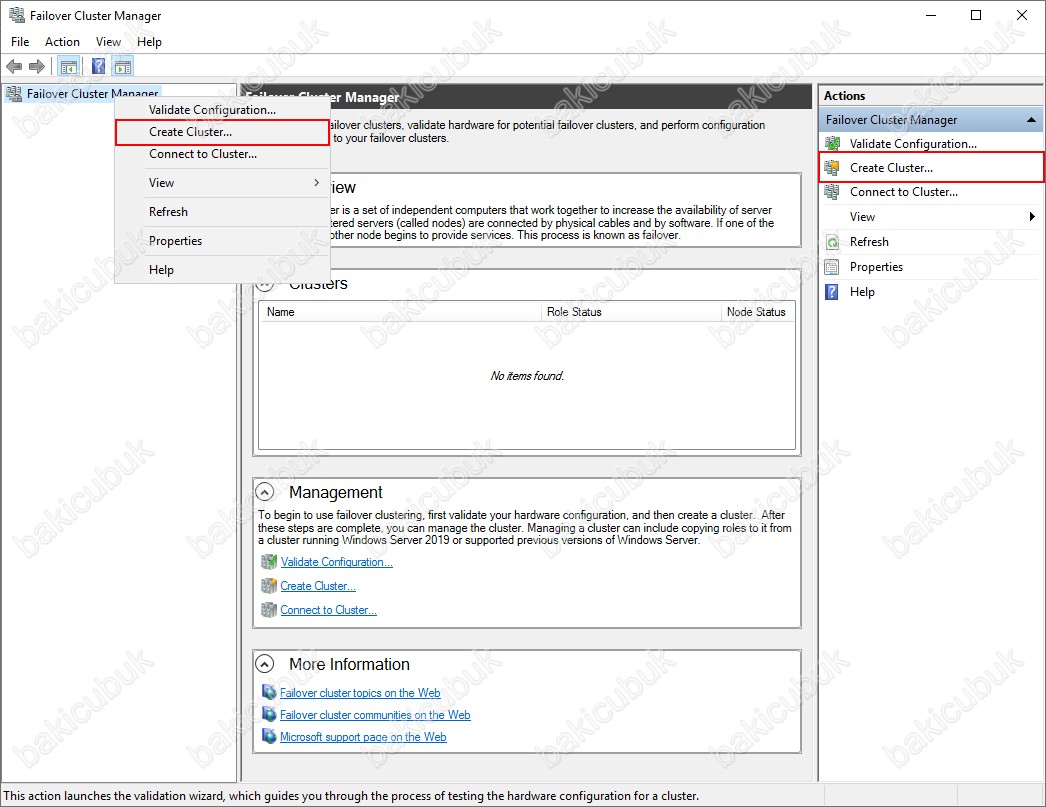Click the globe icon beside Failover cluster topics
This screenshot has height=807, width=1046.
(269, 692)
